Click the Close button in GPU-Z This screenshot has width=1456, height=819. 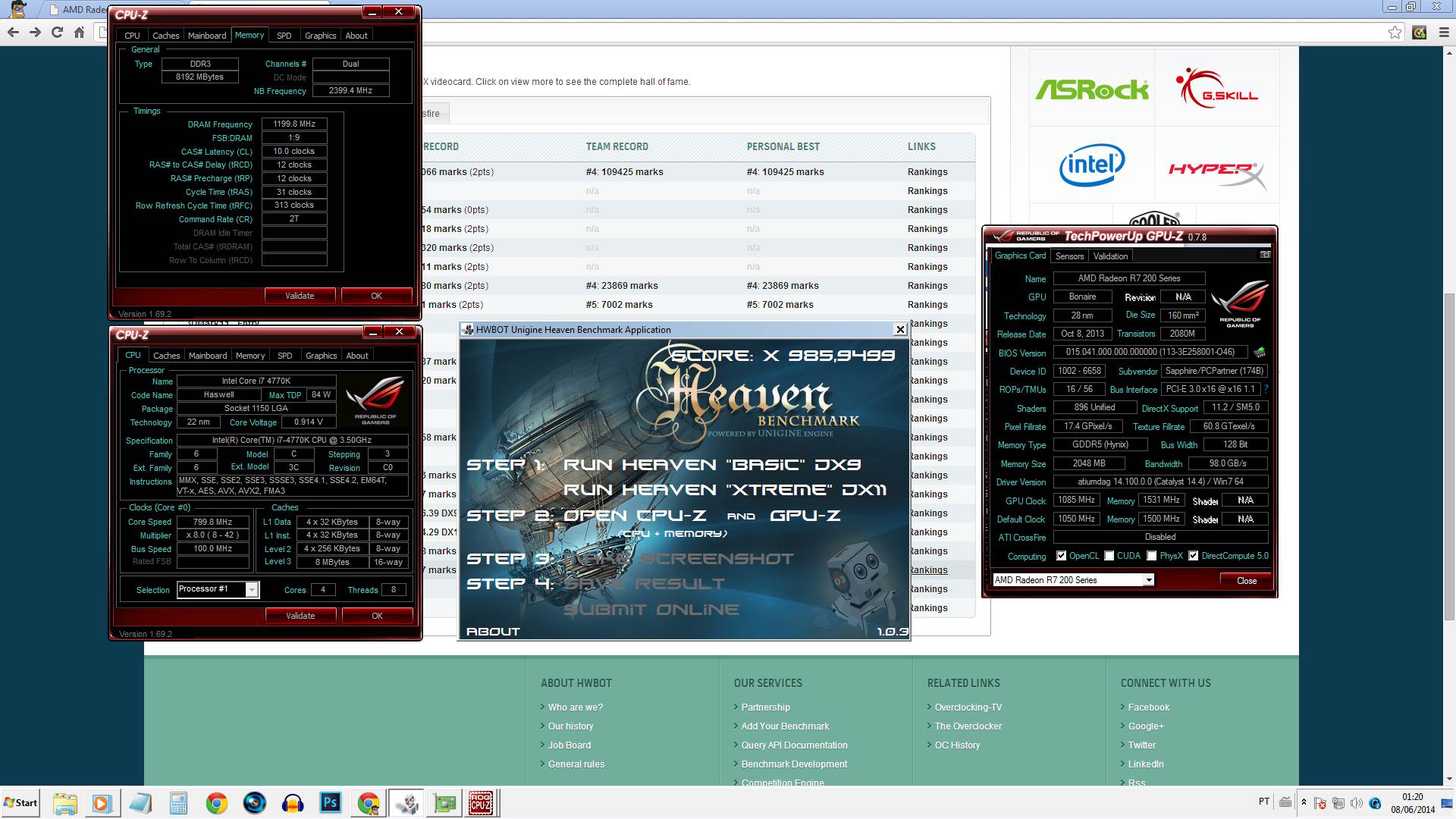pyautogui.click(x=1247, y=580)
